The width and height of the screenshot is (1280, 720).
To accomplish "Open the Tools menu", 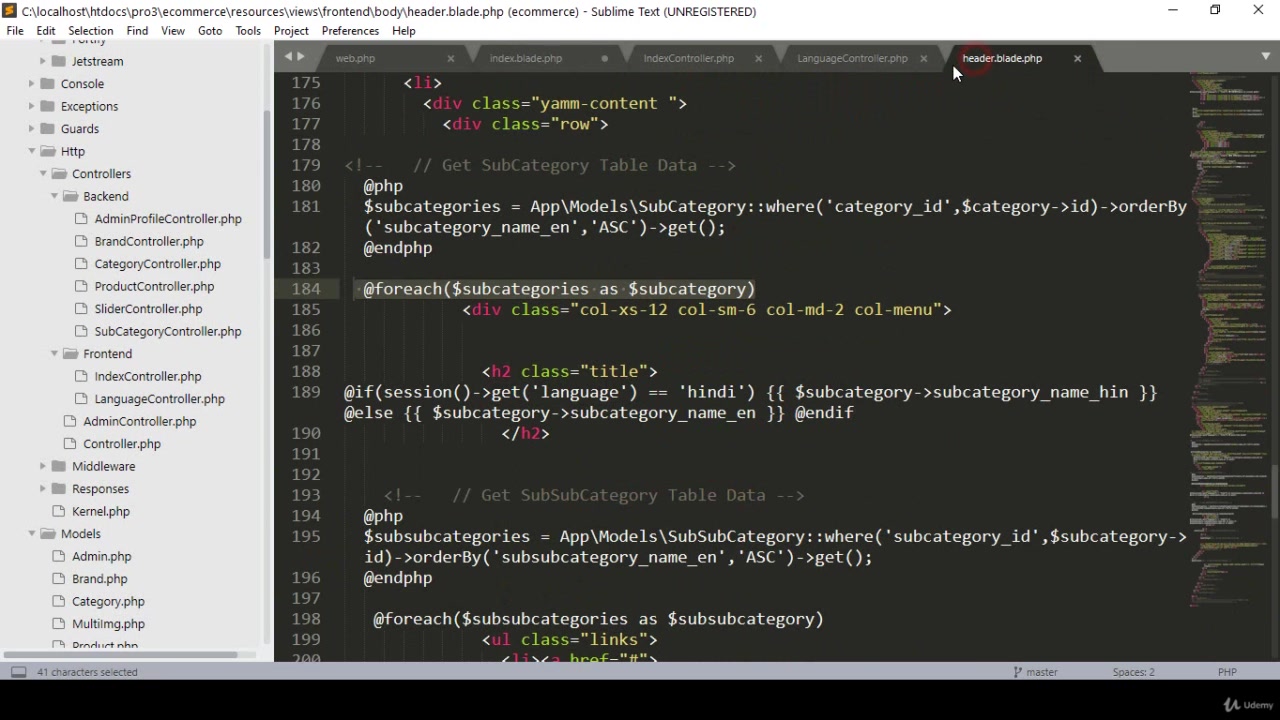I will 248,31.
